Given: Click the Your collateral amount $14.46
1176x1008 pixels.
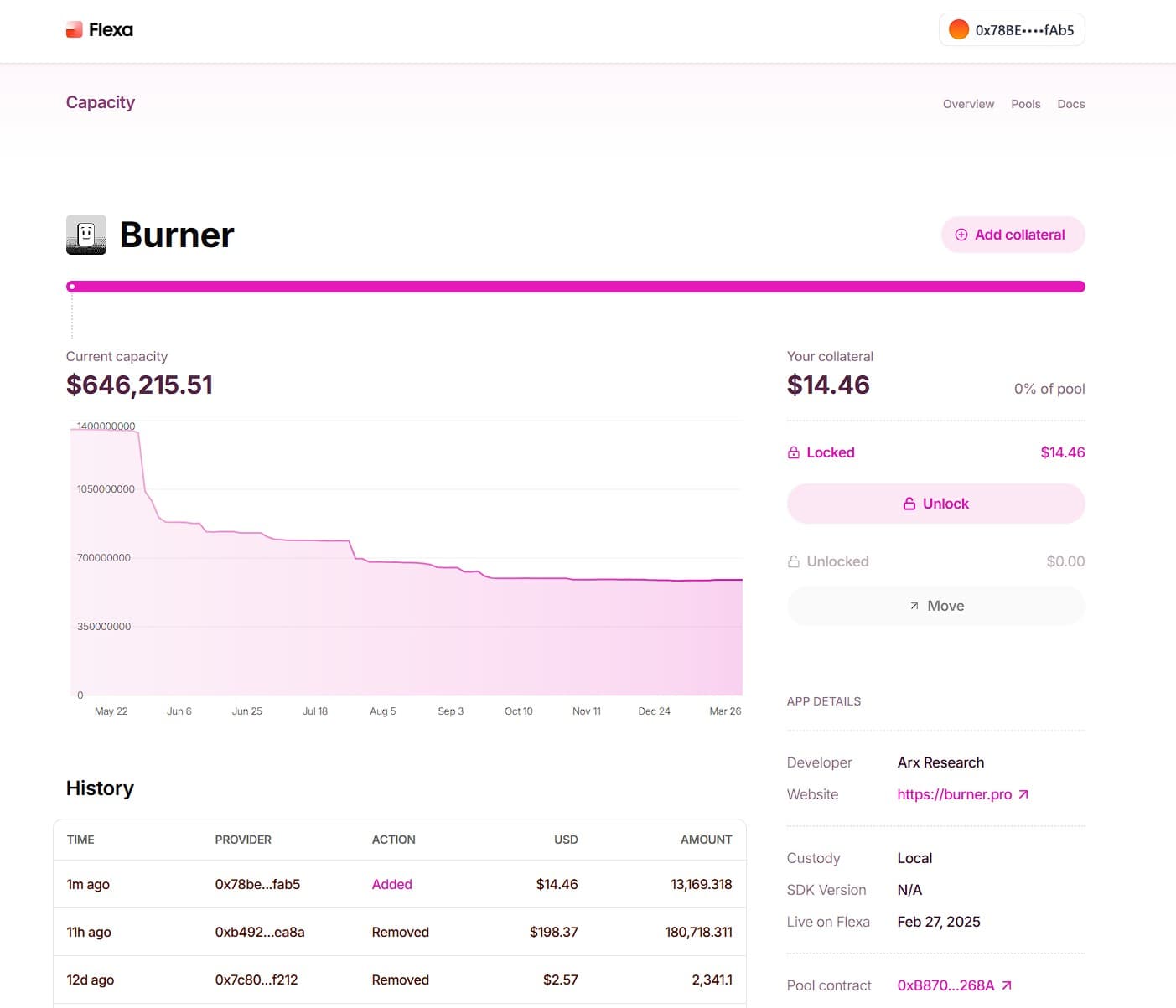Looking at the screenshot, I should [x=828, y=385].
